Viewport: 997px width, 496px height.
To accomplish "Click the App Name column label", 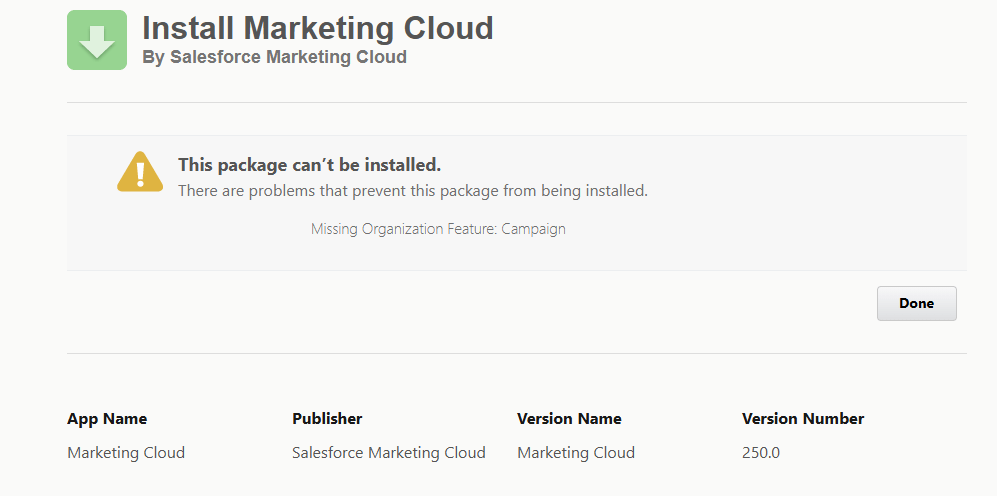I will [107, 418].
